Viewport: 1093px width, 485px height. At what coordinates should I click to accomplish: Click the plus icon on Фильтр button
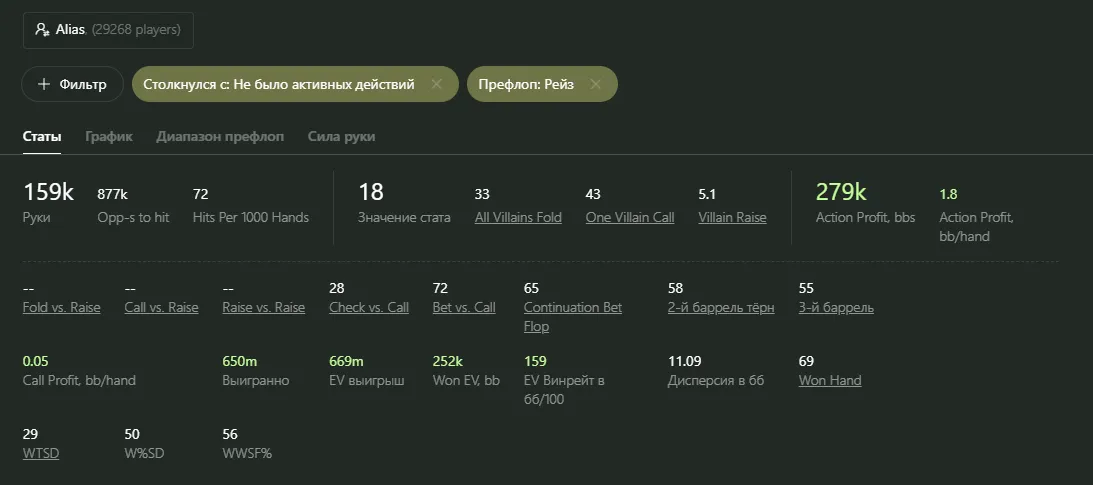point(44,84)
